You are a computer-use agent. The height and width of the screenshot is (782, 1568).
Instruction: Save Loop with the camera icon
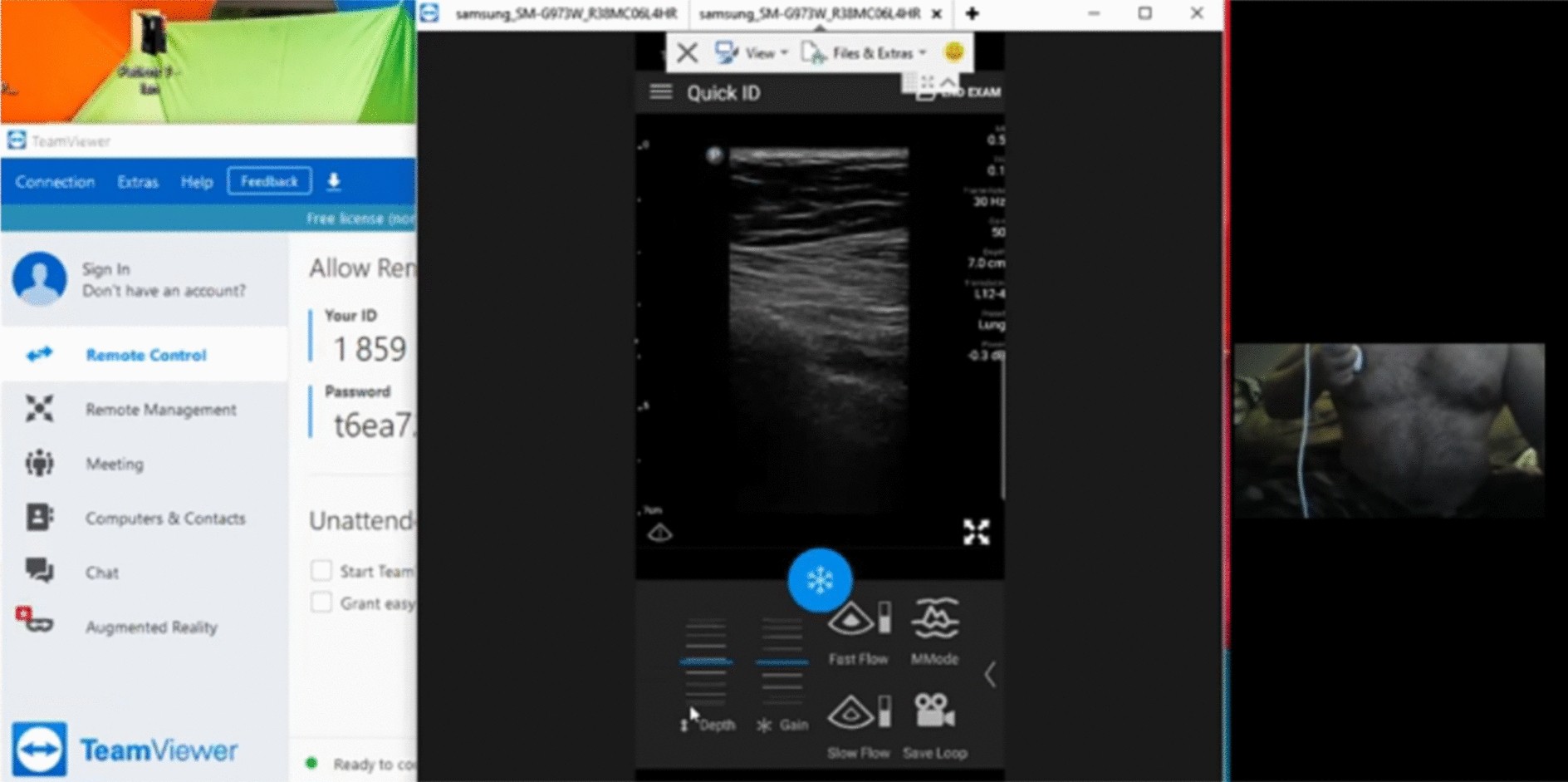pos(935,726)
